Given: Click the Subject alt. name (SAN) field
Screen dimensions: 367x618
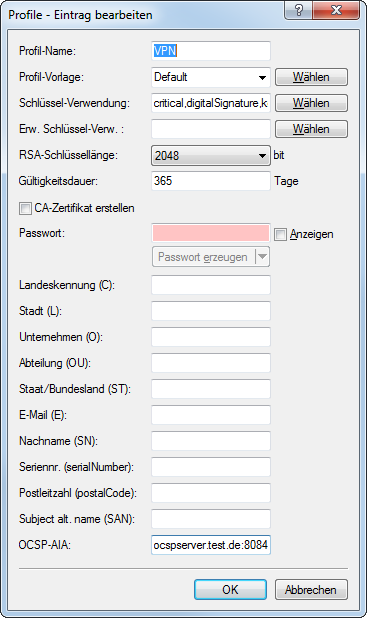Looking at the screenshot, I should pyautogui.click(x=211, y=519).
